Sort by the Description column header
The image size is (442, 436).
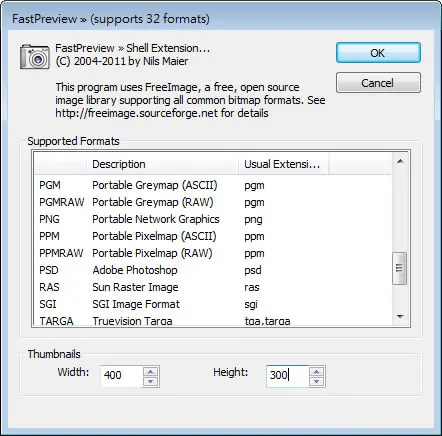click(162, 164)
